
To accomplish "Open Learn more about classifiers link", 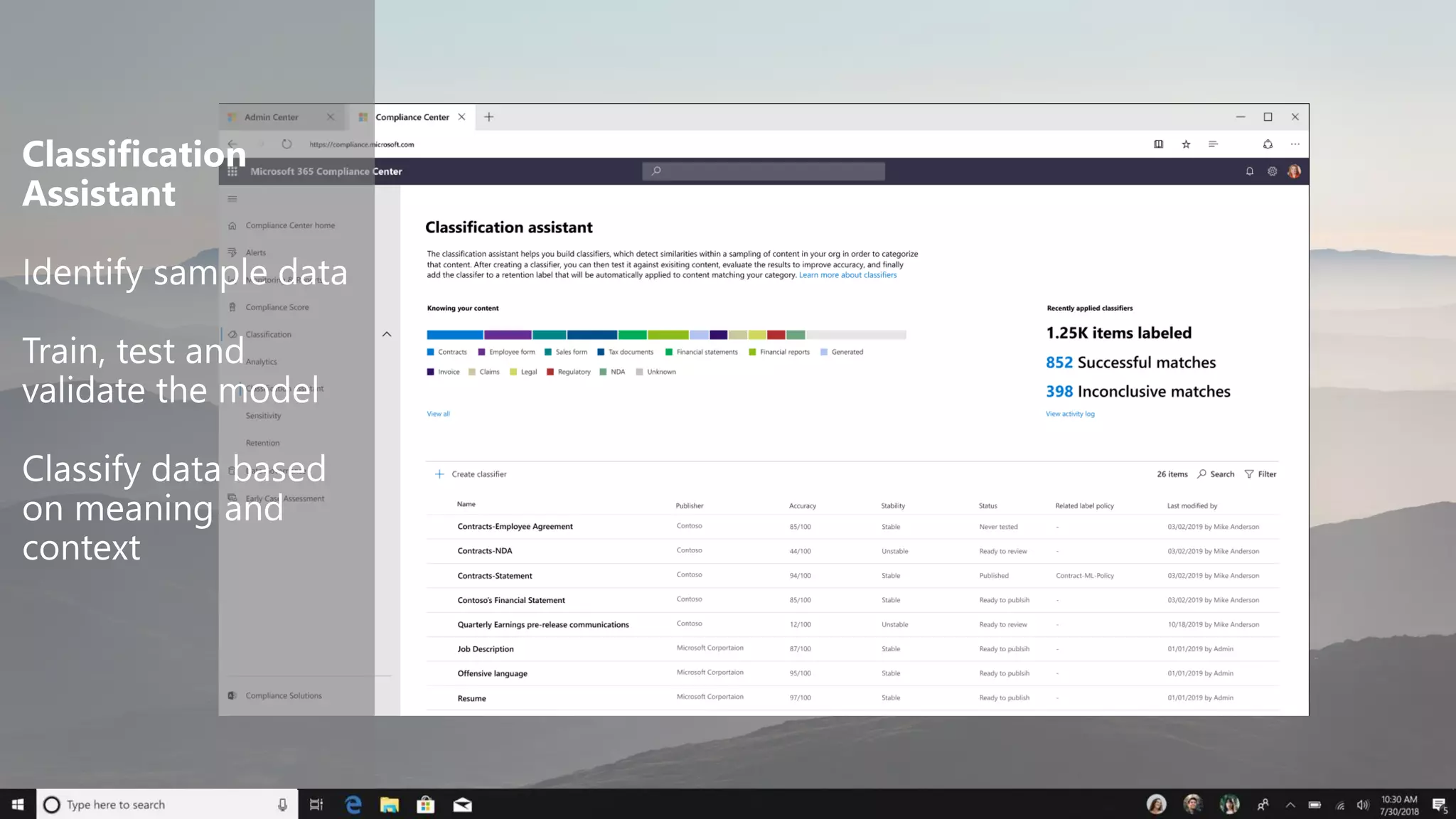I will (847, 275).
